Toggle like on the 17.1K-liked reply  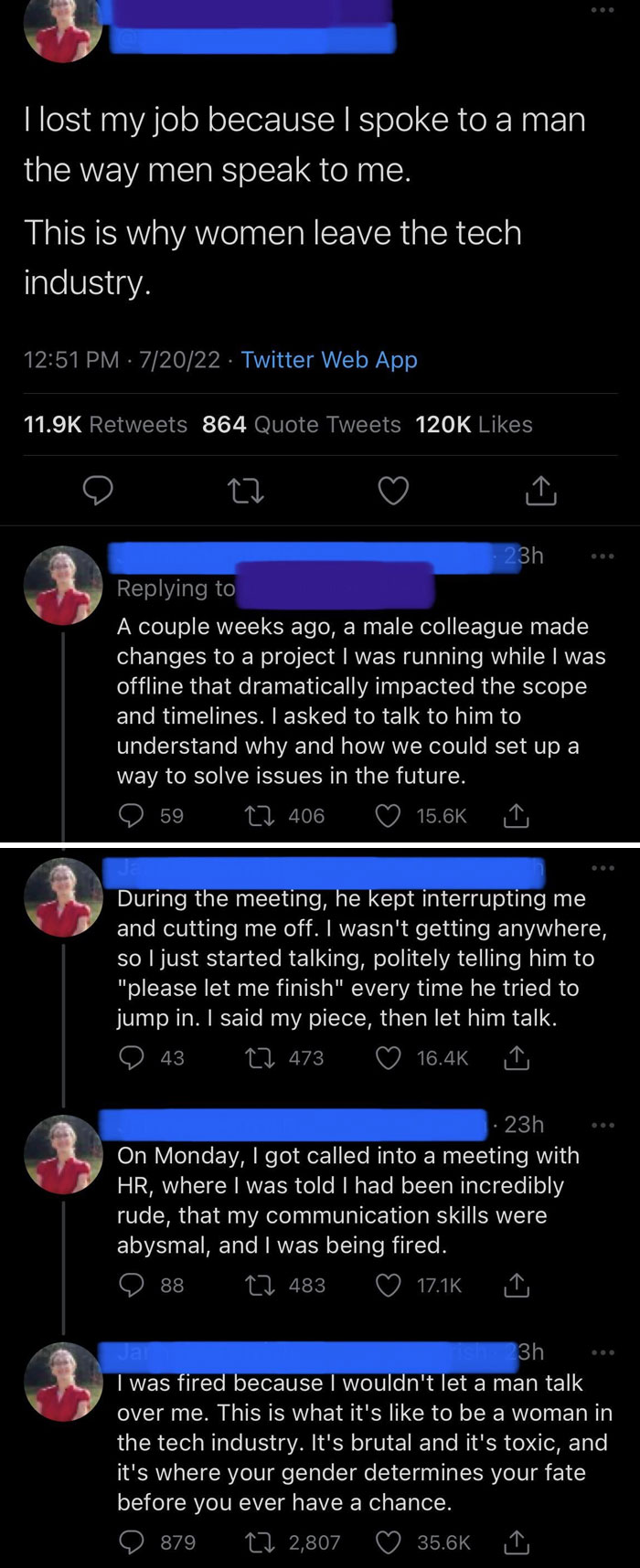click(x=389, y=1285)
